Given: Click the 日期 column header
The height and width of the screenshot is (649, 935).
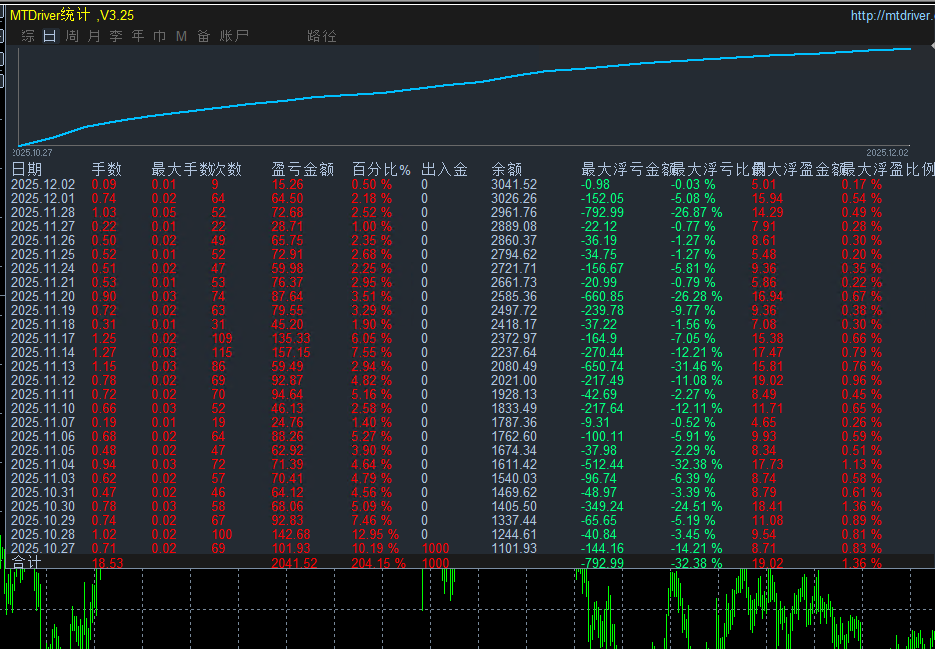Looking at the screenshot, I should [x=27, y=169].
